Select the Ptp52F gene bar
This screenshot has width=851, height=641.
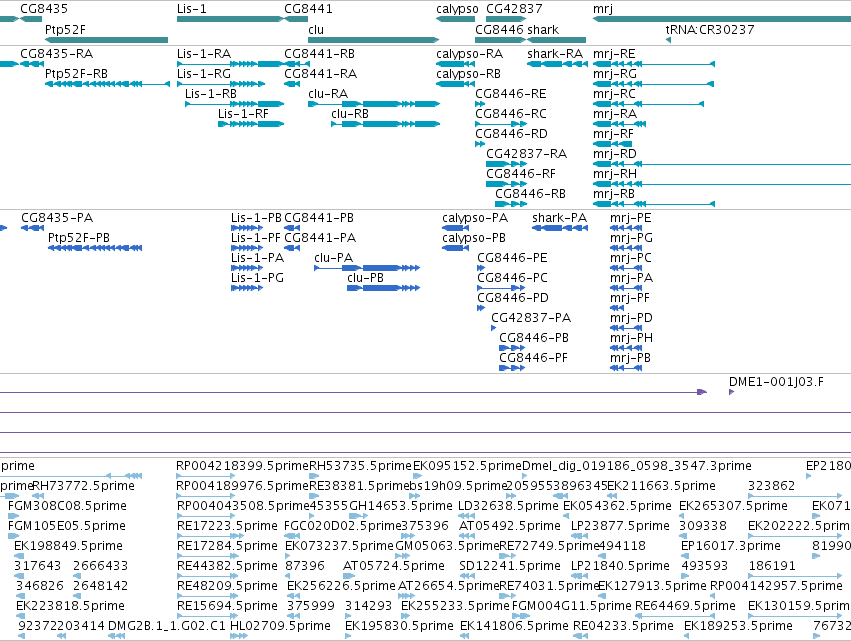pos(106,40)
